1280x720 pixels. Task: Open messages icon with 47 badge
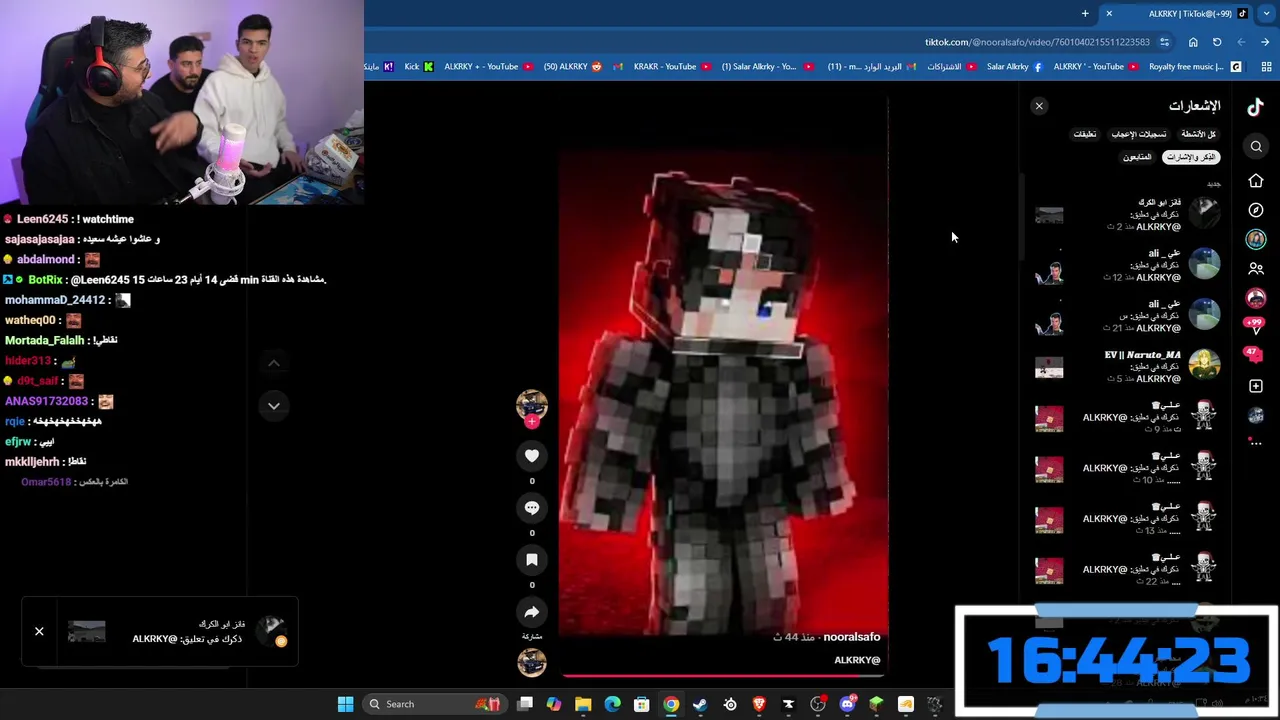(1256, 354)
